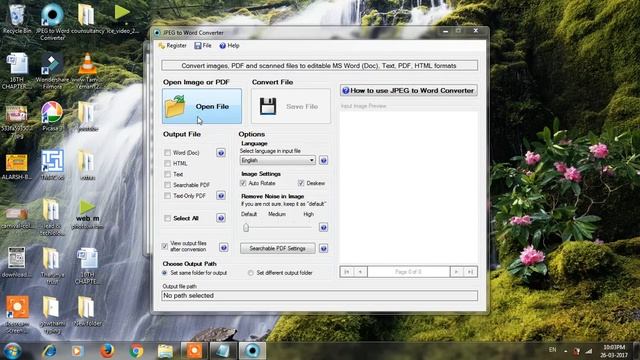Click help icon beside Word (Doc)
The height and width of the screenshot is (360, 640).
(221, 153)
